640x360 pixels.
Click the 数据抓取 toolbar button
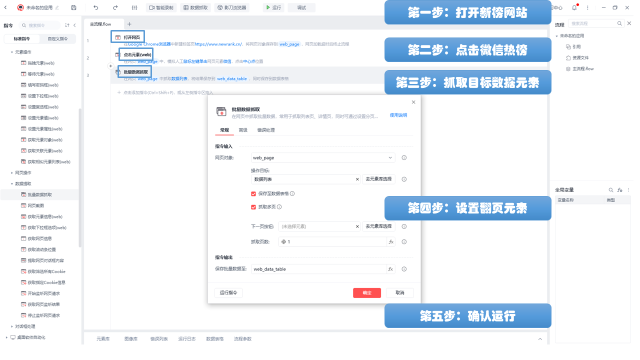[x=196, y=7]
